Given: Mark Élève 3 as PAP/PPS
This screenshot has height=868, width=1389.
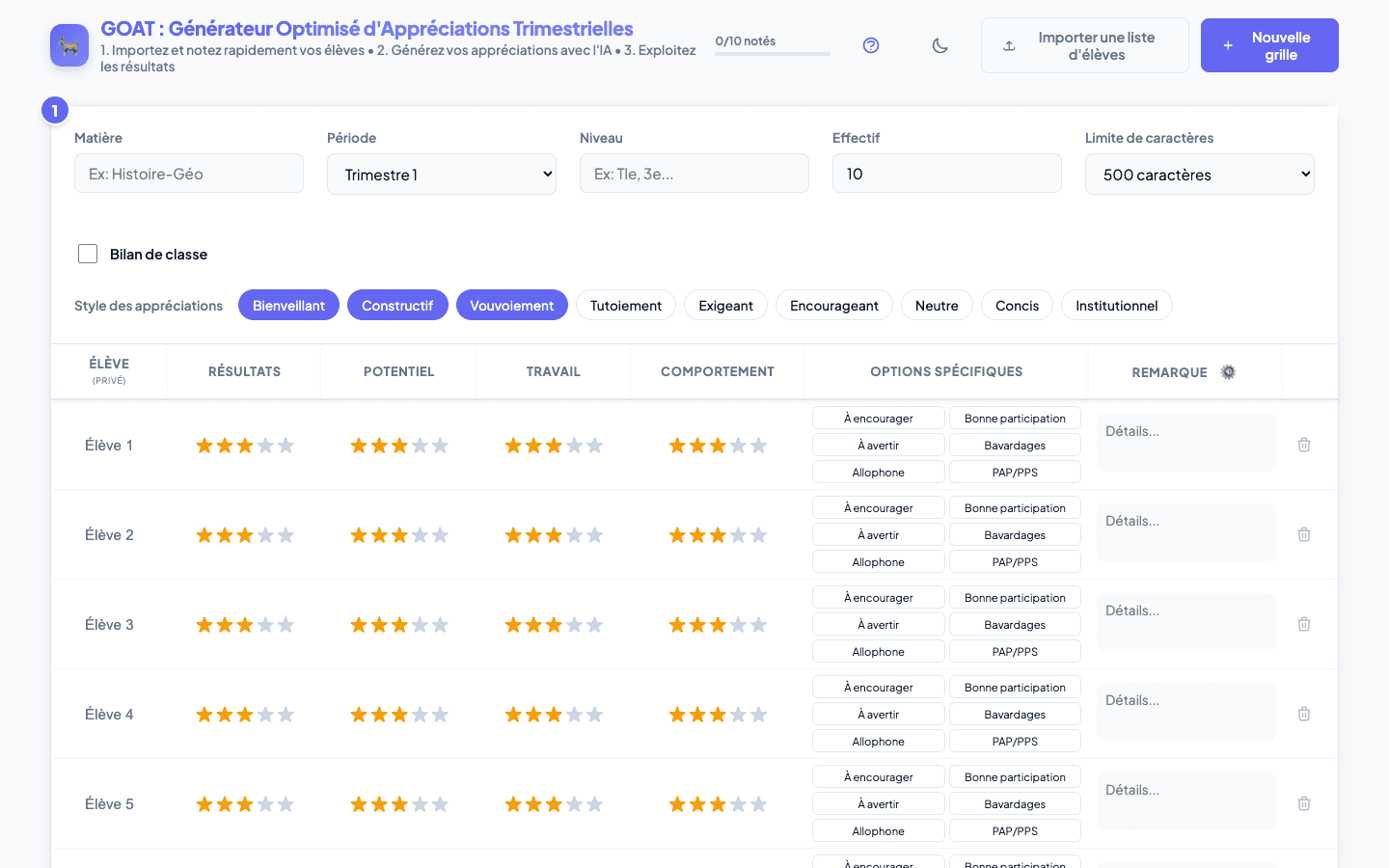Looking at the screenshot, I should pos(1015,652).
